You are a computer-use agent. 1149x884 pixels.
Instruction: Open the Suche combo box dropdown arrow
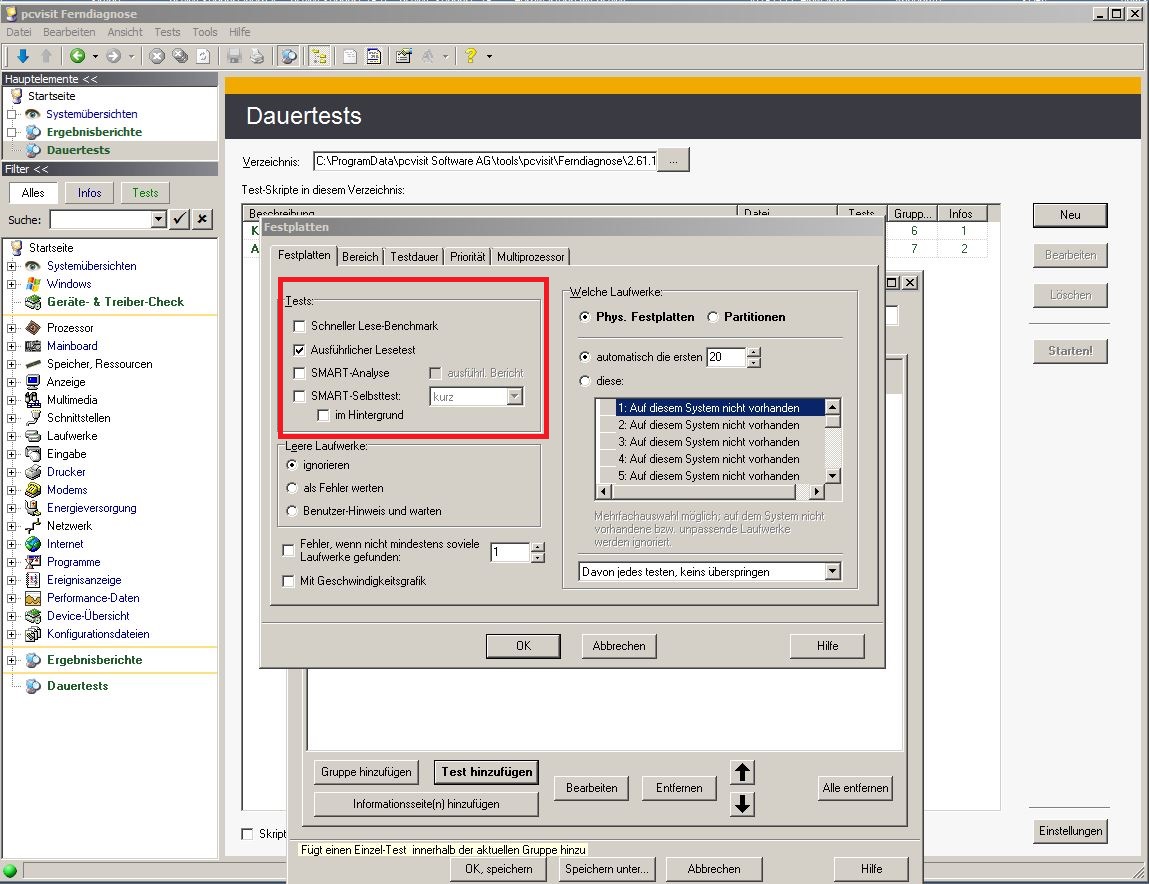(158, 219)
